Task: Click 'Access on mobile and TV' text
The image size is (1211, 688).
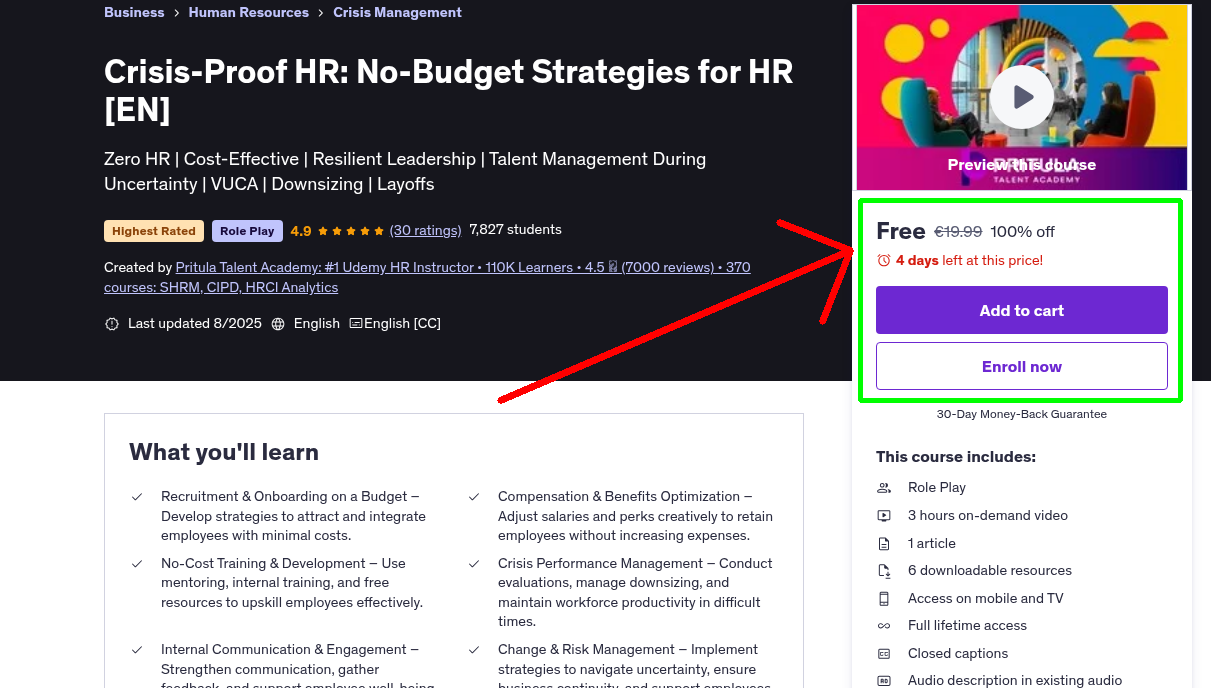Action: (985, 599)
